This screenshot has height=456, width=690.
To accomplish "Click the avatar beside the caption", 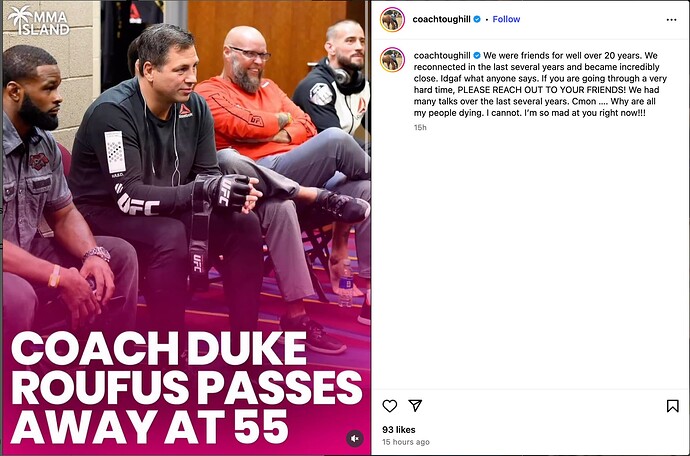I will coord(392,59).
